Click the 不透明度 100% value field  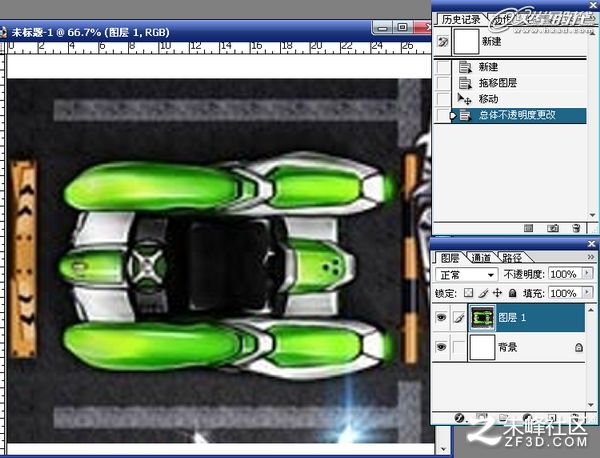(565, 274)
